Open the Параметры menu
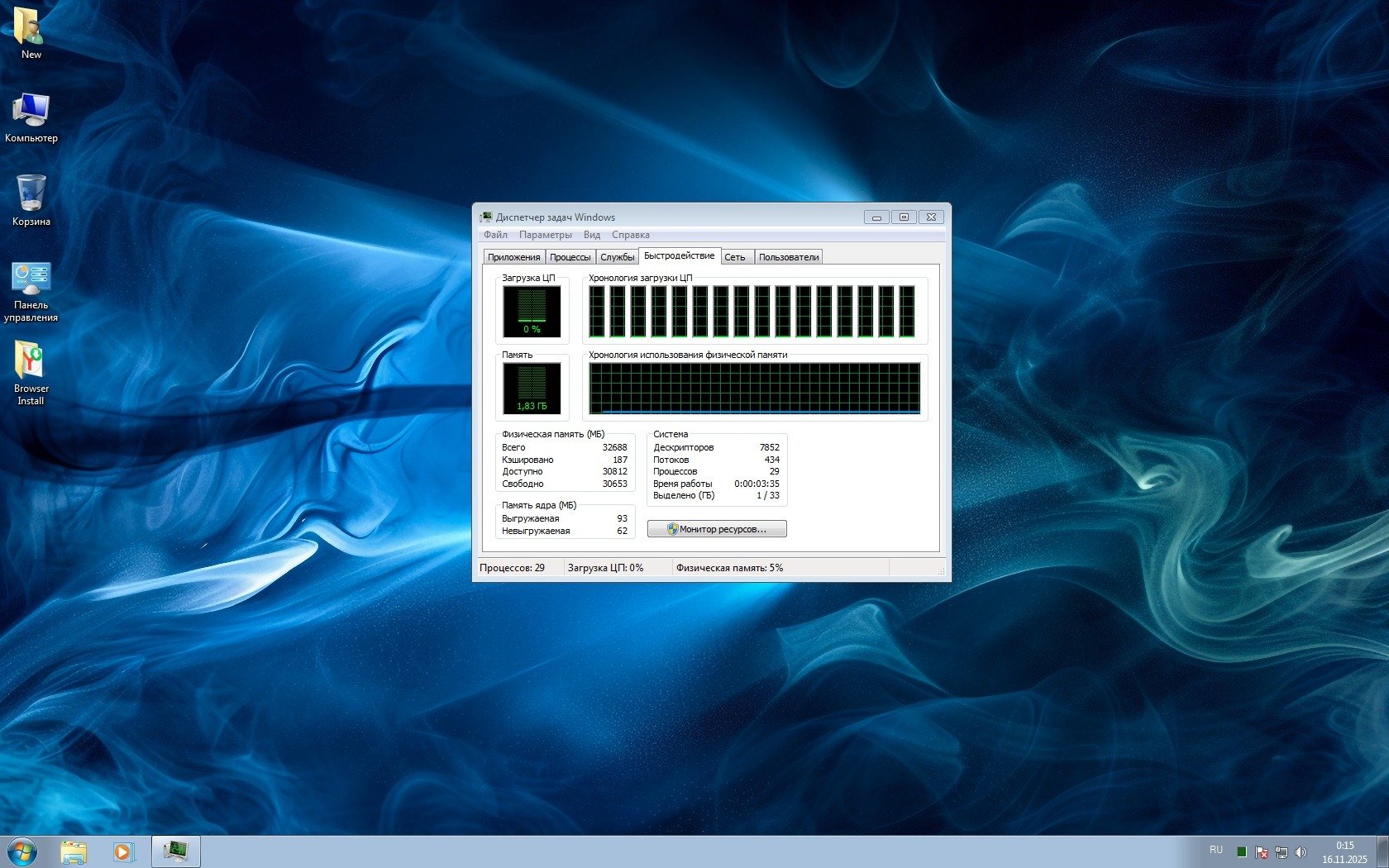The height and width of the screenshot is (868, 1389). (545, 235)
